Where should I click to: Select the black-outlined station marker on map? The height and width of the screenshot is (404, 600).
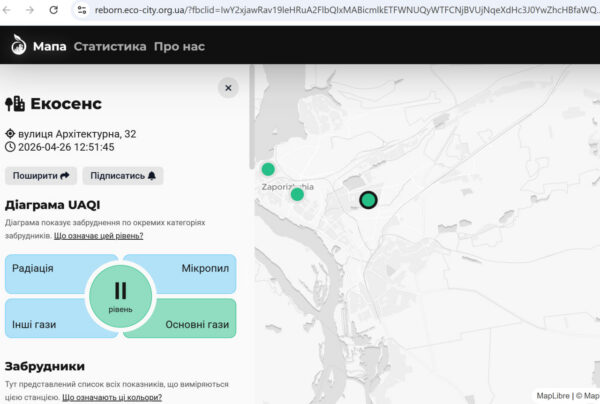tap(368, 200)
